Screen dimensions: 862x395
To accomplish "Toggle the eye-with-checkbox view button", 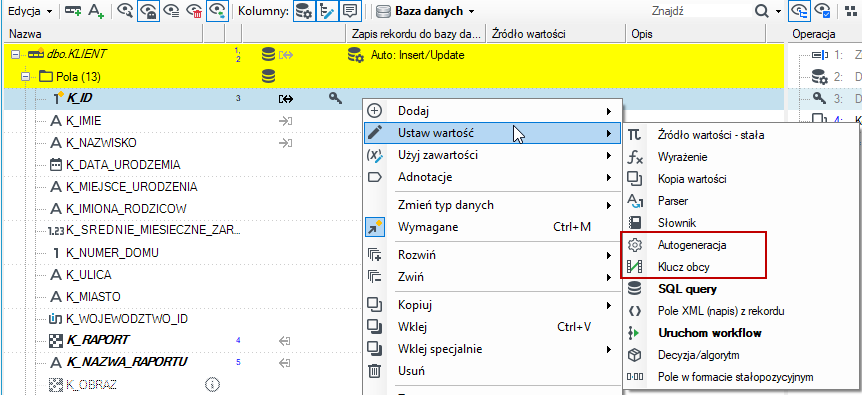I will pos(822,10).
